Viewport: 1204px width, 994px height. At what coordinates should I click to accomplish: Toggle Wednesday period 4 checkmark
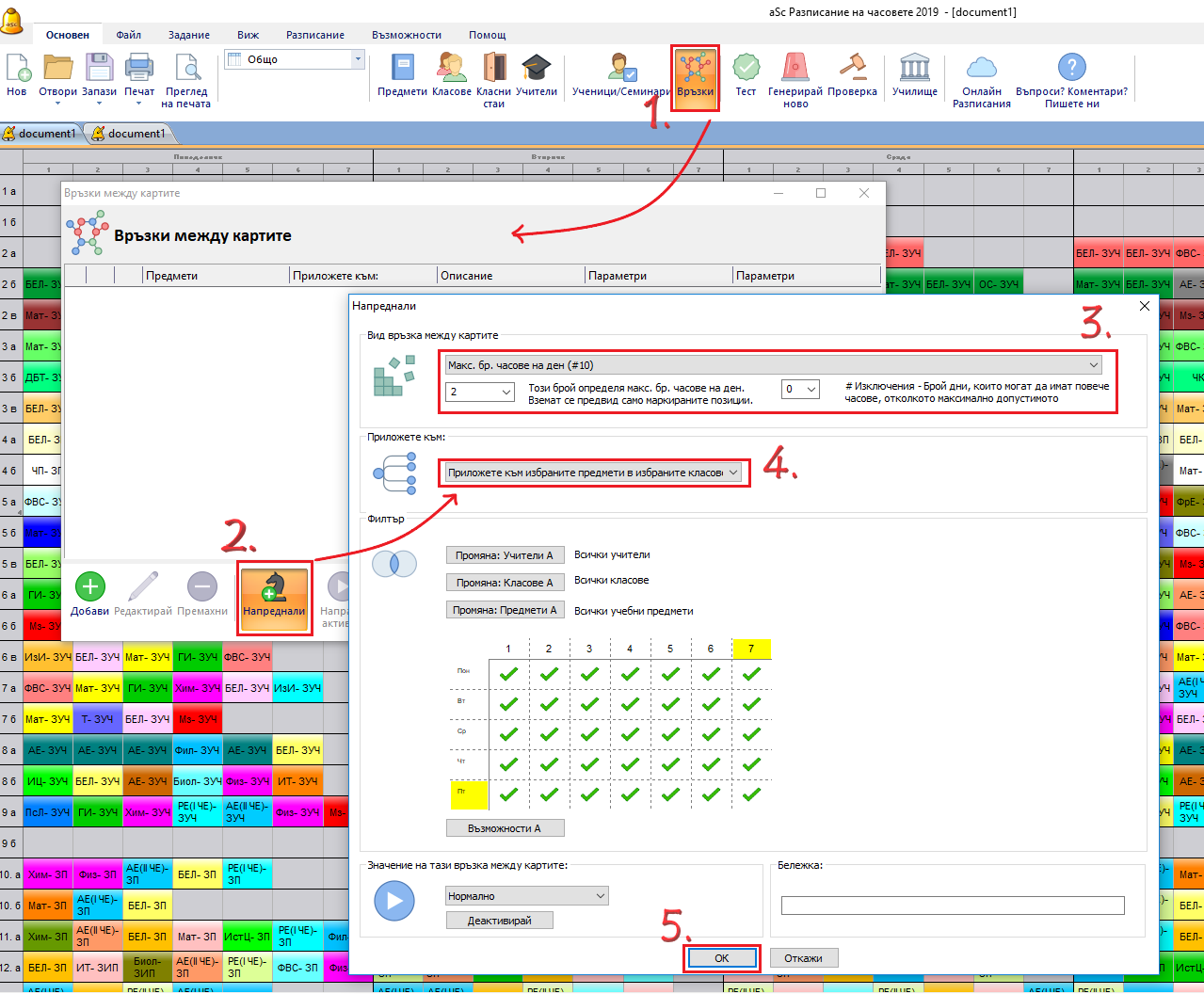630,734
